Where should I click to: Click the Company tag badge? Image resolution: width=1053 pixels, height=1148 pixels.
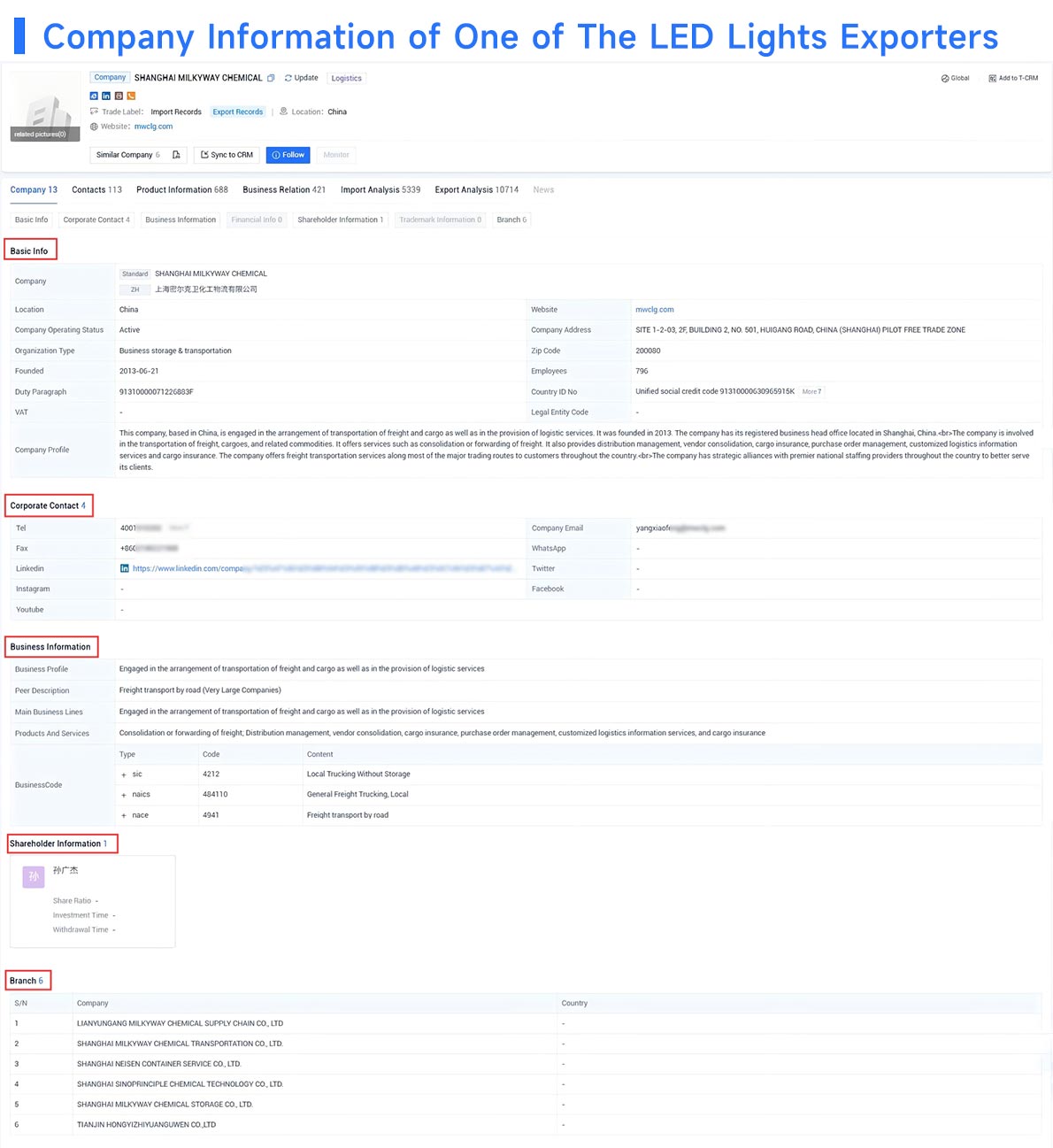pyautogui.click(x=110, y=78)
